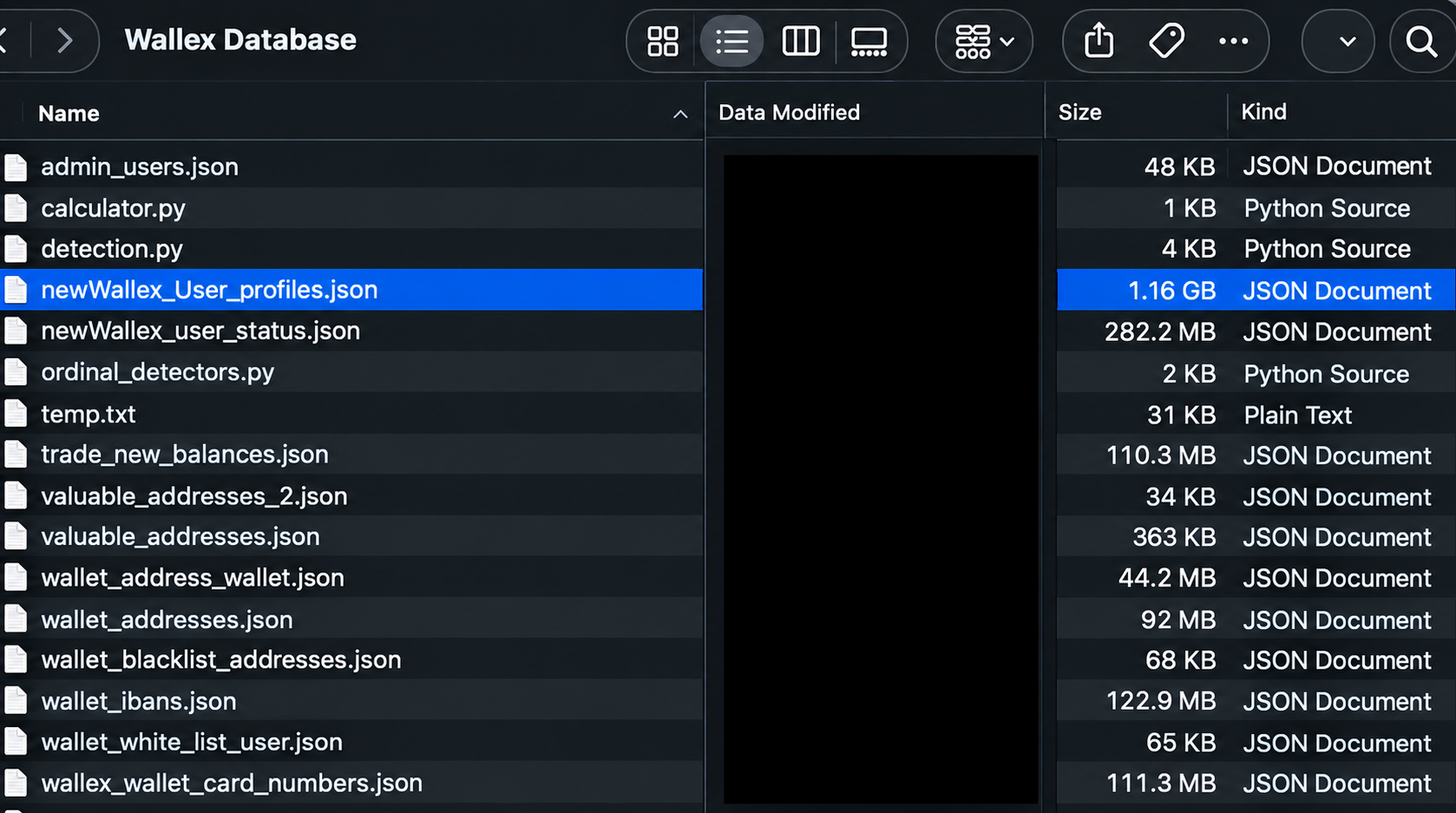Click the document icon beside temp.txt
The height and width of the screenshot is (813, 1456).
16,414
